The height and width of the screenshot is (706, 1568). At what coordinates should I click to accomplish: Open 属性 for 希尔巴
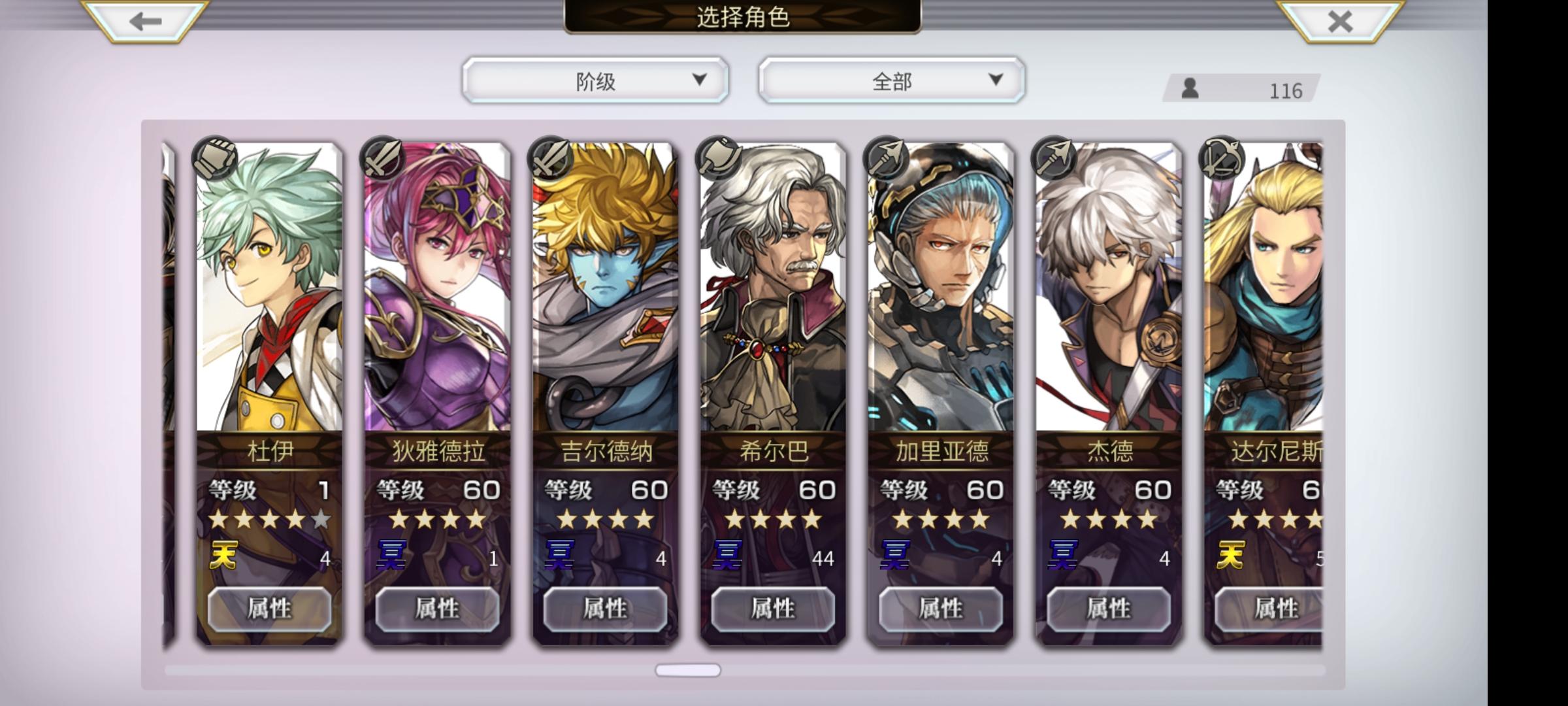pos(773,609)
